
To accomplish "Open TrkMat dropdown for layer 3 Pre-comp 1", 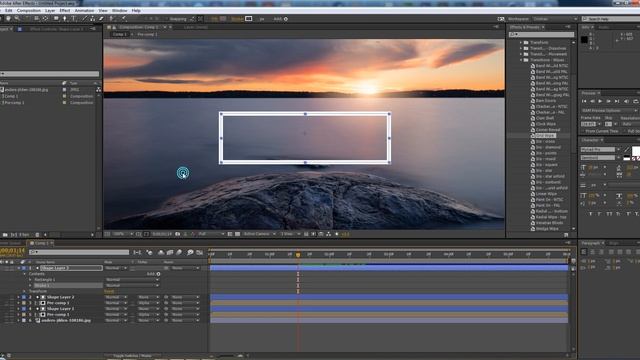I will pos(148,303).
